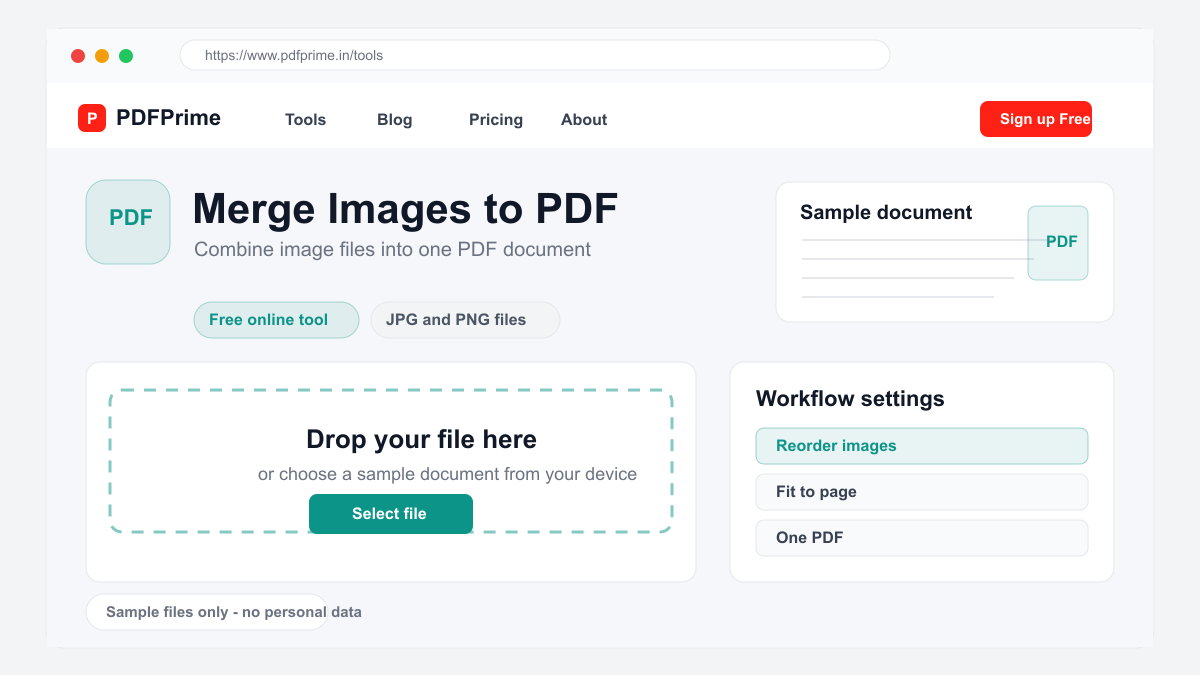The height and width of the screenshot is (675, 1200).
Task: Click the red PDFPrime logo icon
Action: point(92,118)
